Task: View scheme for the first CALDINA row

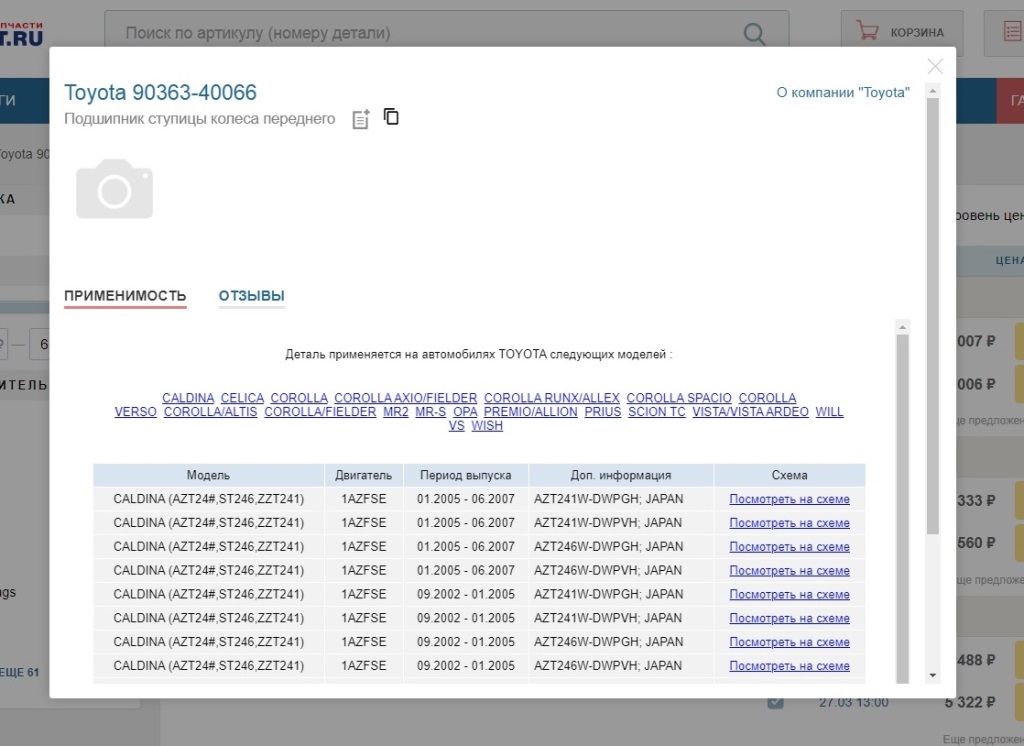Action: click(x=789, y=499)
